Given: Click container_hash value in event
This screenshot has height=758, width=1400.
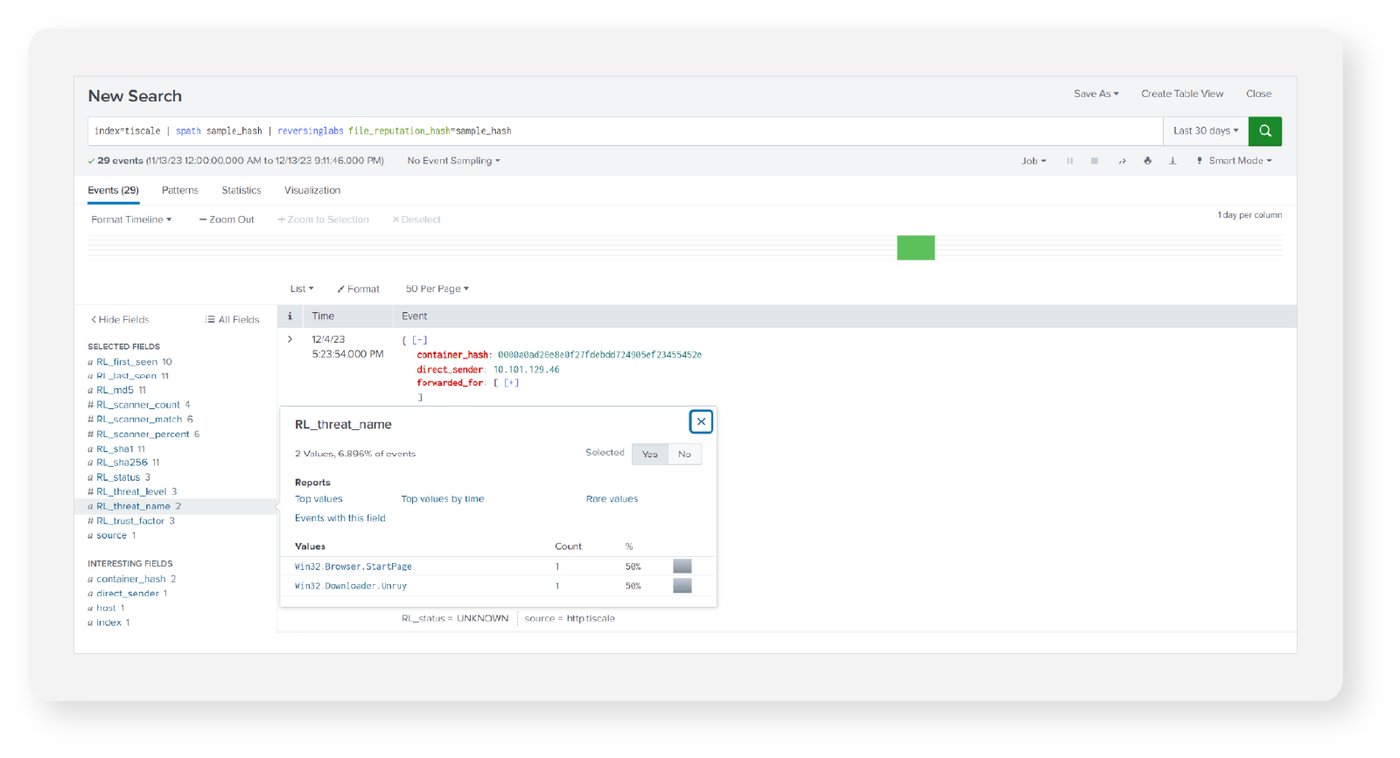Looking at the screenshot, I should (x=599, y=355).
